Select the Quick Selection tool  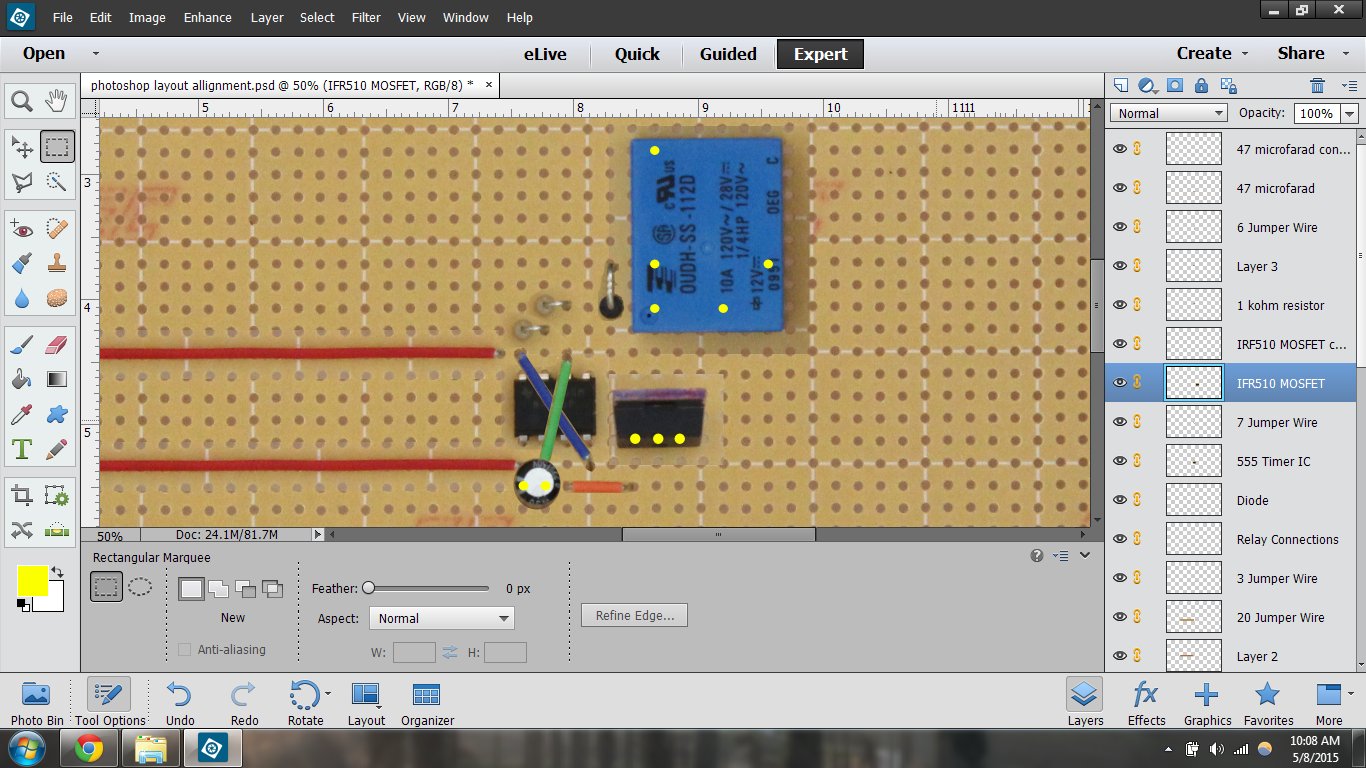(57, 182)
